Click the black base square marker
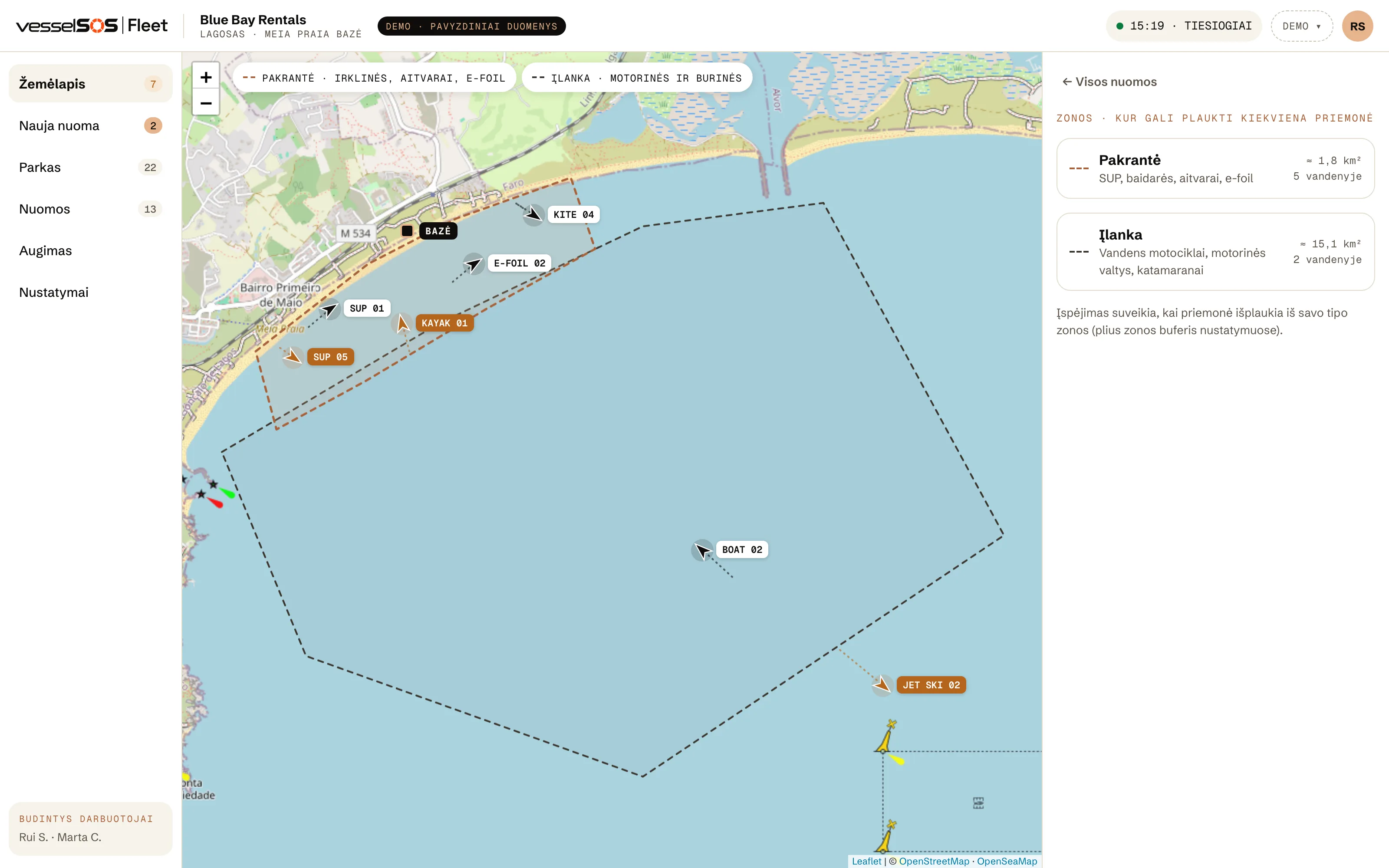 407,231
